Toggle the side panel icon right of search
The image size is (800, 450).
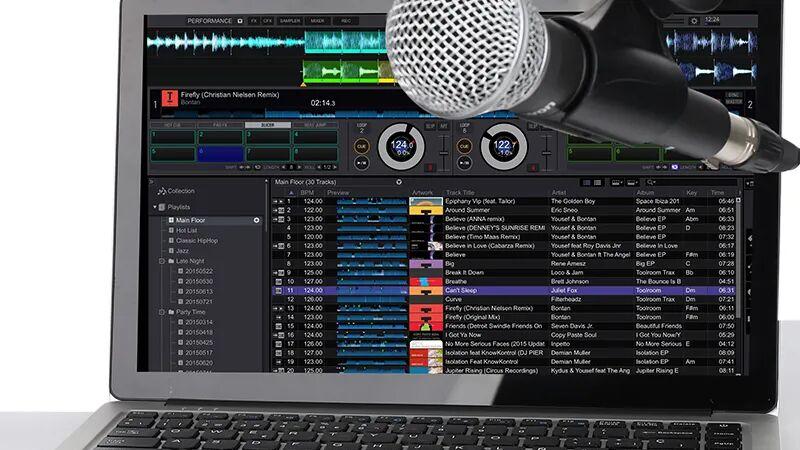(749, 183)
